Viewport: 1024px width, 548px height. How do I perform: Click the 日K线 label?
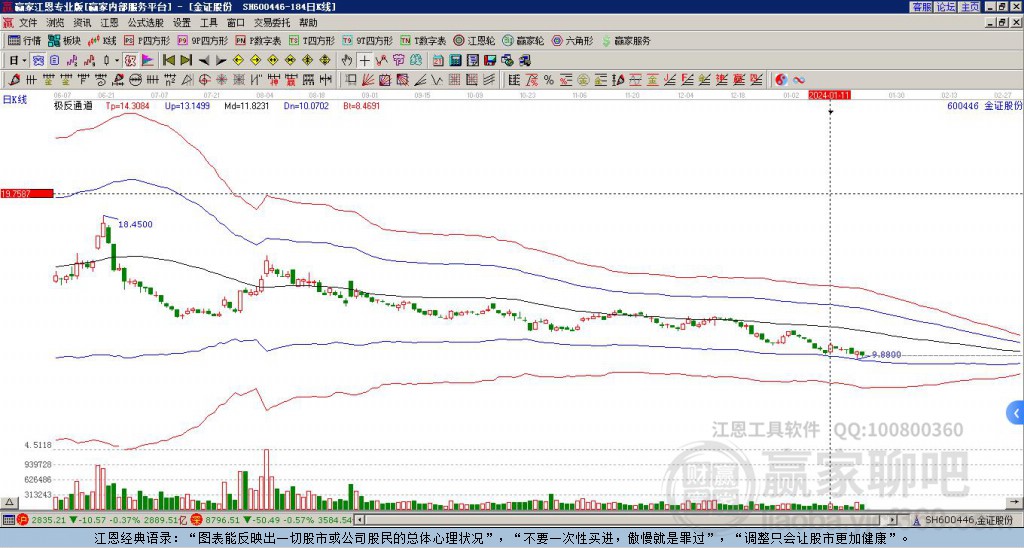pos(15,100)
